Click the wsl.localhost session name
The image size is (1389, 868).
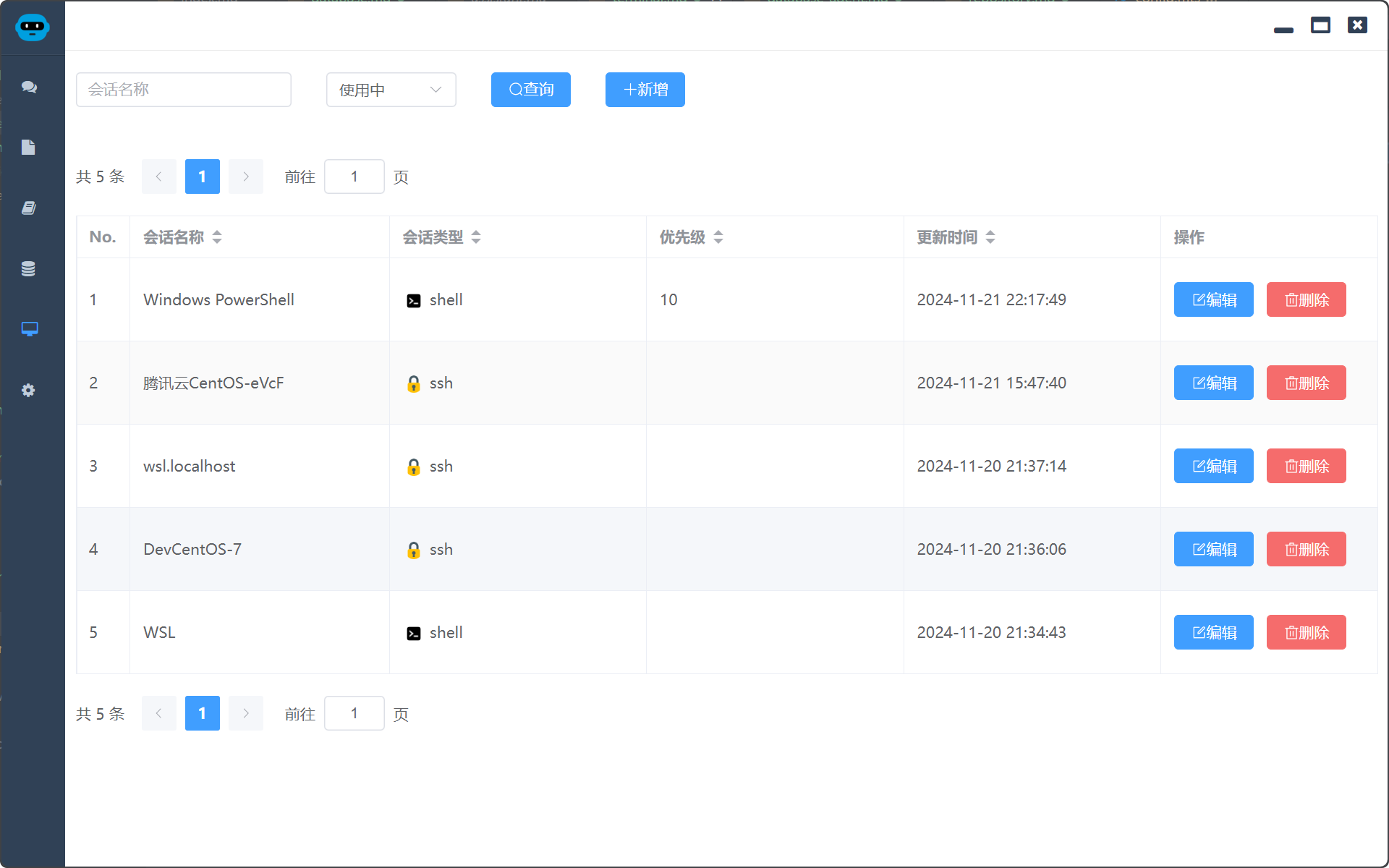(x=190, y=466)
